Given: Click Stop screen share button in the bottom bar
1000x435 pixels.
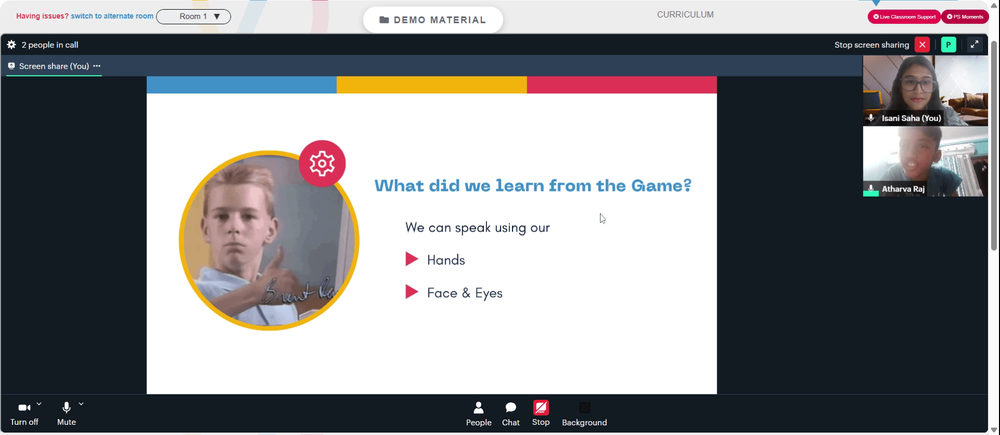Looking at the screenshot, I should [x=541, y=414].
